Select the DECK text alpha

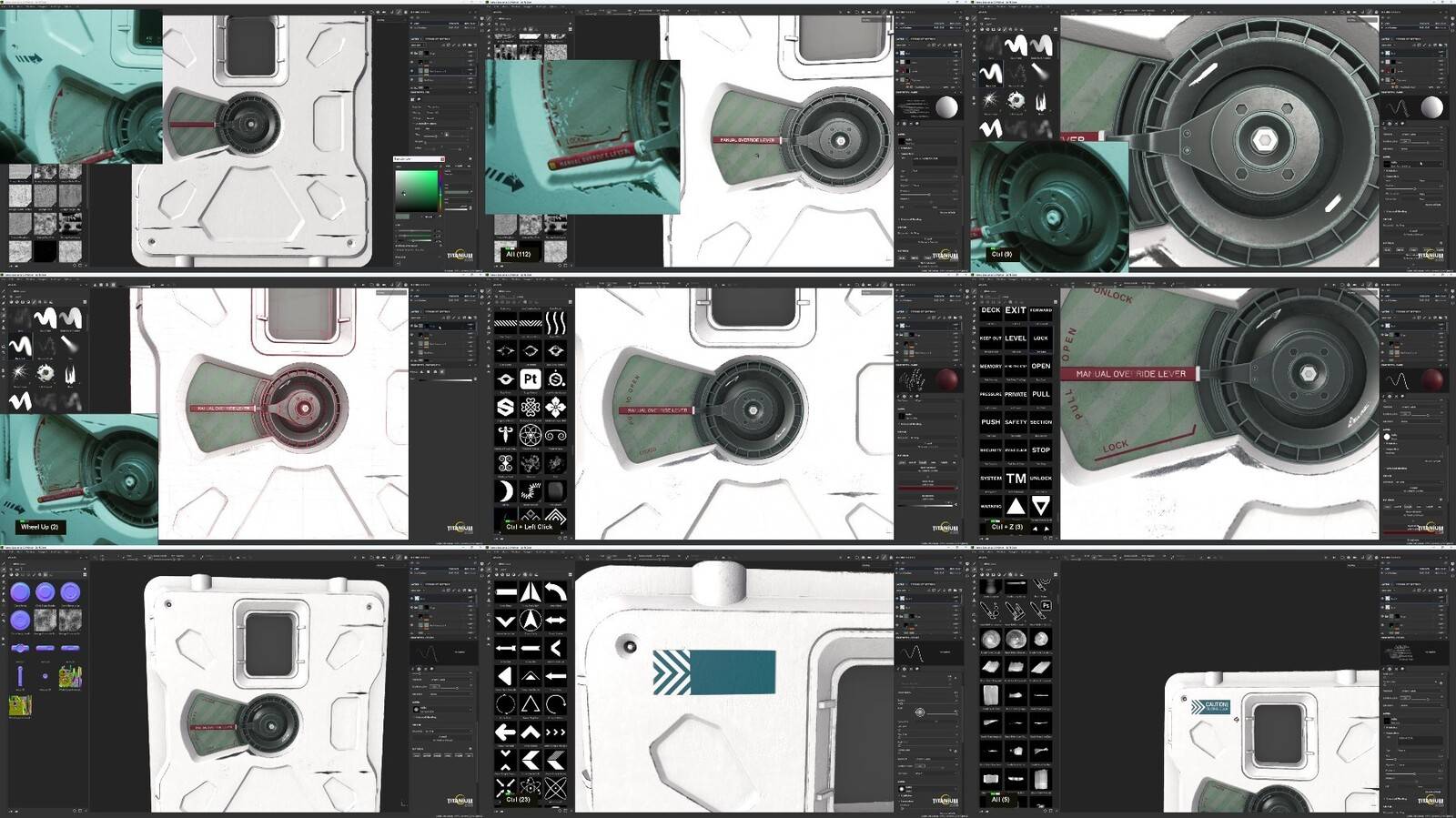tap(991, 310)
